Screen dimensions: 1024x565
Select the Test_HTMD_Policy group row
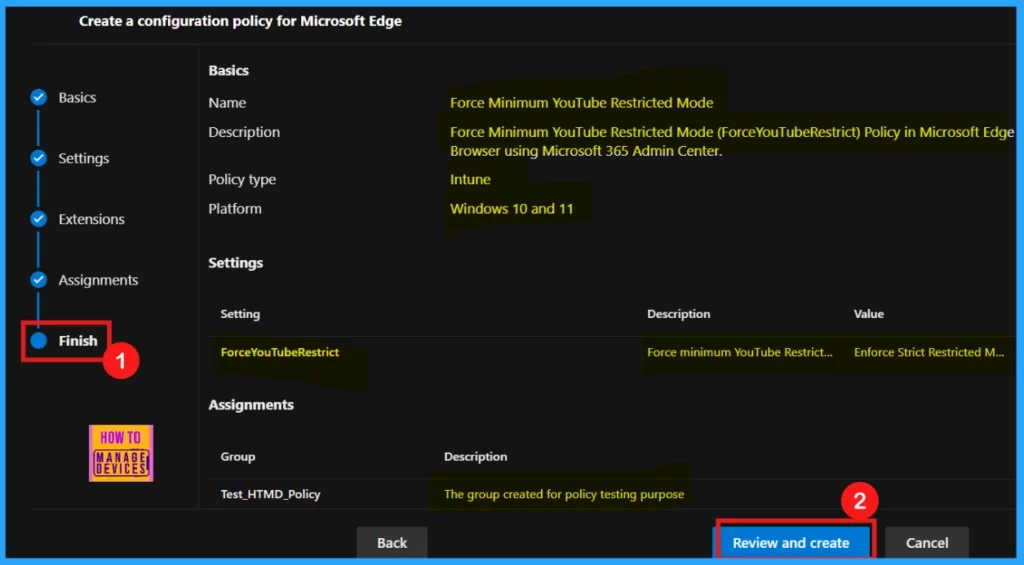tap(612, 494)
